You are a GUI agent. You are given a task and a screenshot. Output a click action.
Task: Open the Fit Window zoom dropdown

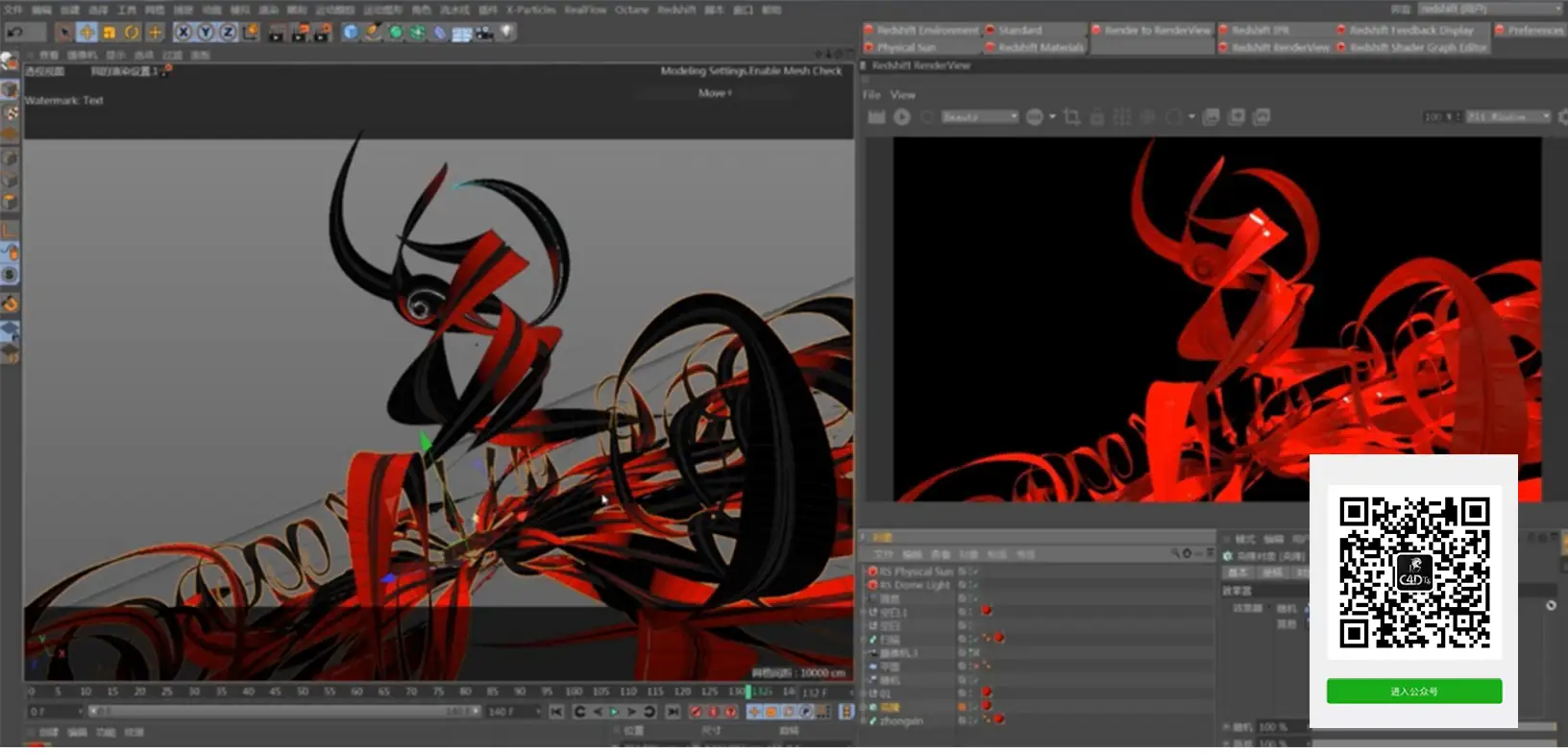tap(1508, 117)
